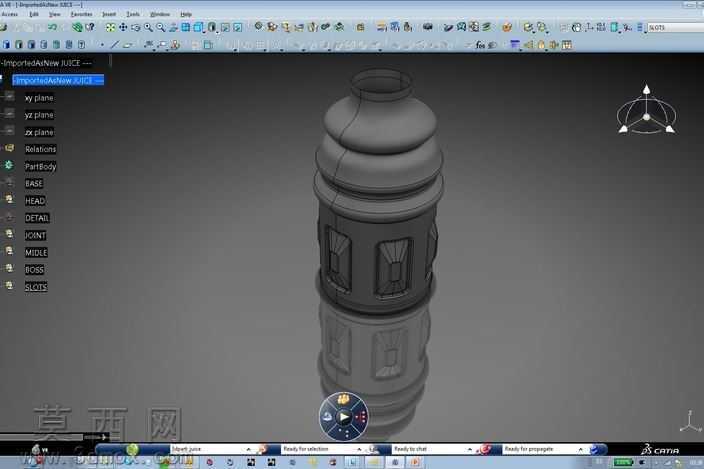Click the play button in the circular robot widget

click(x=344, y=417)
